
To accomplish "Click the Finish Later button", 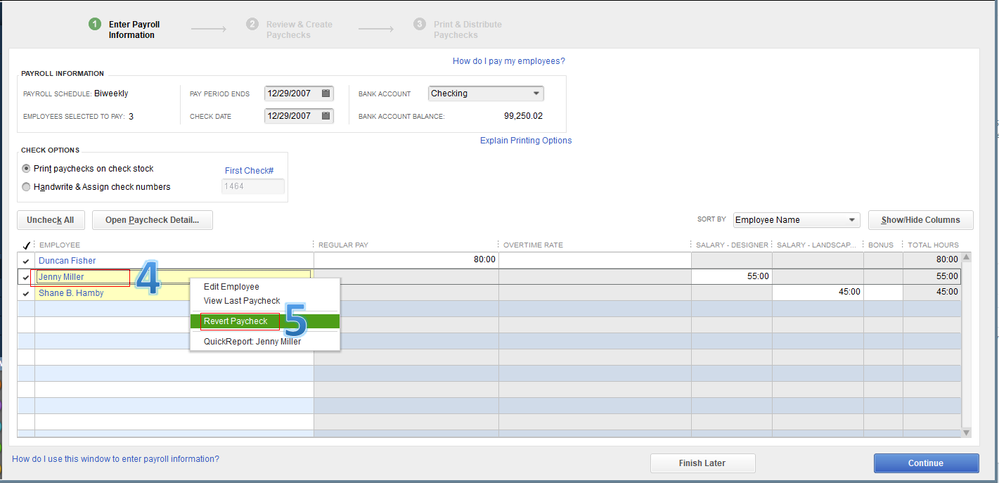I will 702,463.
